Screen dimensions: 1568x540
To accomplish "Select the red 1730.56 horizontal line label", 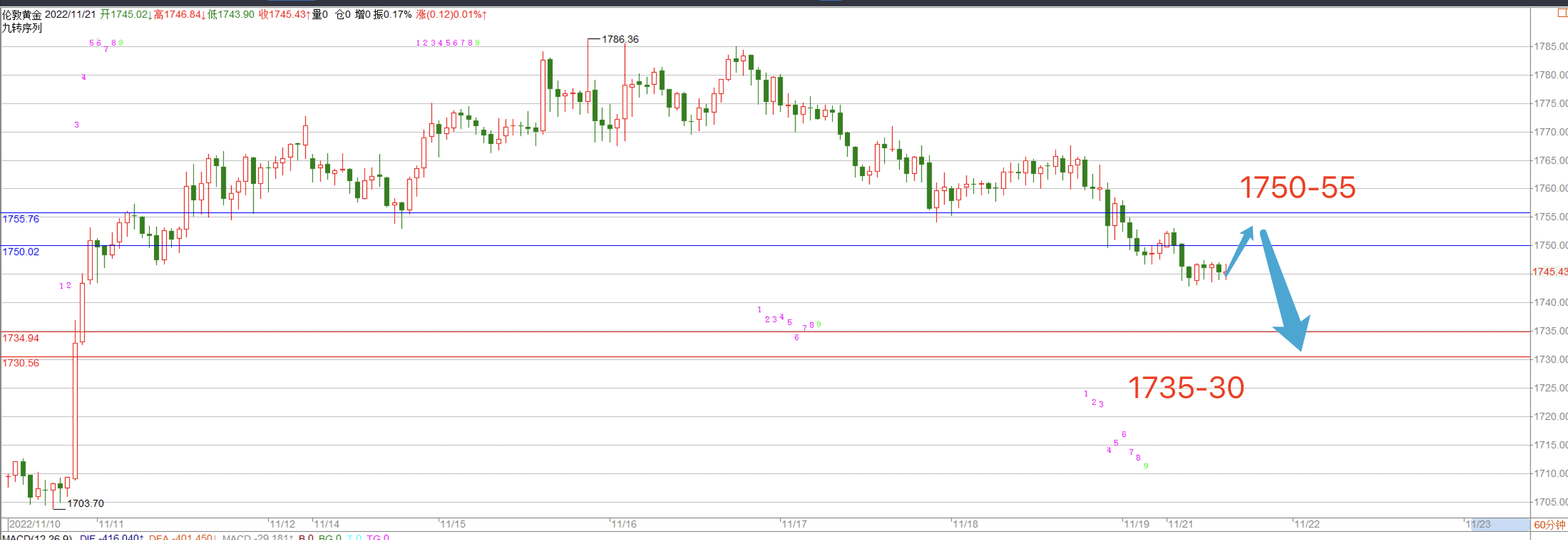I will [21, 363].
